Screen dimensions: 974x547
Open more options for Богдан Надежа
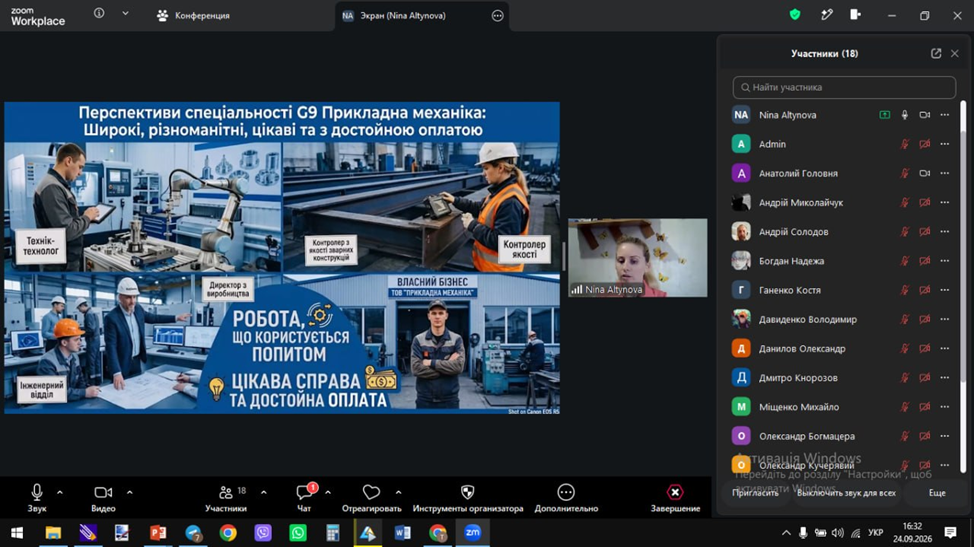coord(945,261)
